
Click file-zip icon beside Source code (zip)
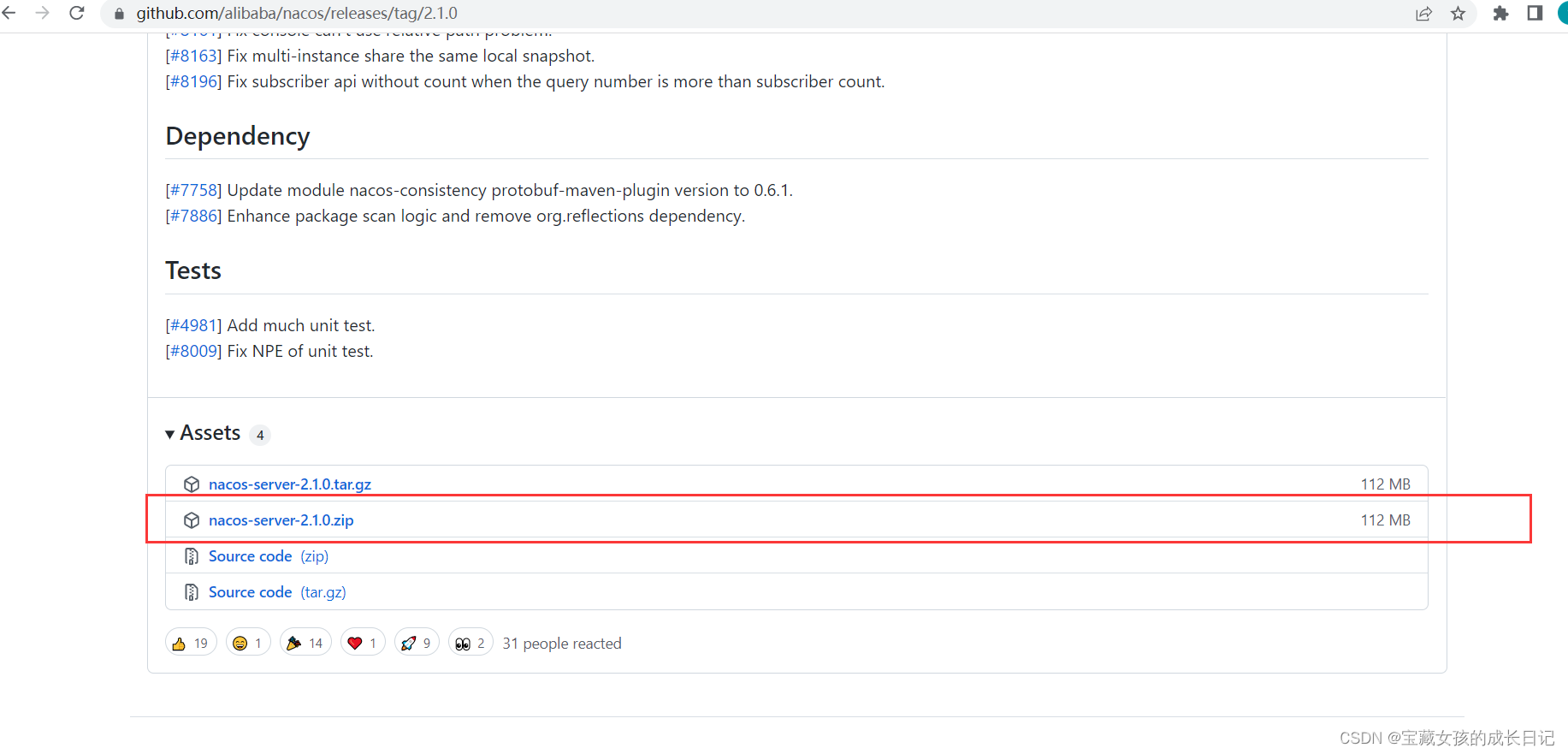(x=192, y=556)
